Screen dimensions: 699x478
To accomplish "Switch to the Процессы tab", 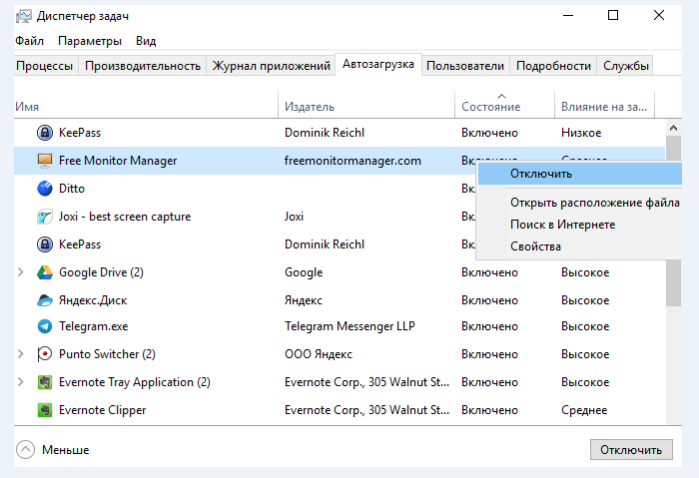I will click(x=45, y=66).
